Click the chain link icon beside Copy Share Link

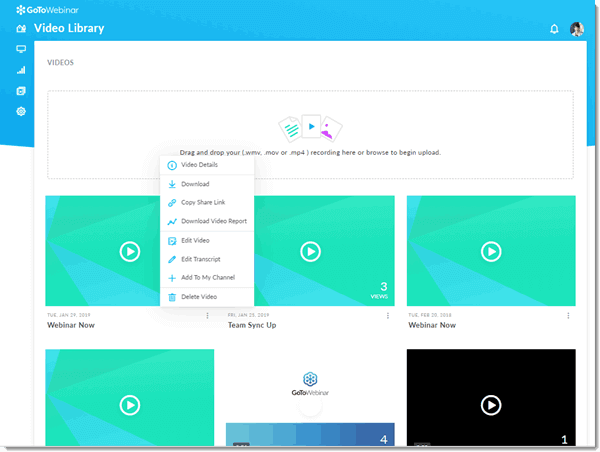172,203
